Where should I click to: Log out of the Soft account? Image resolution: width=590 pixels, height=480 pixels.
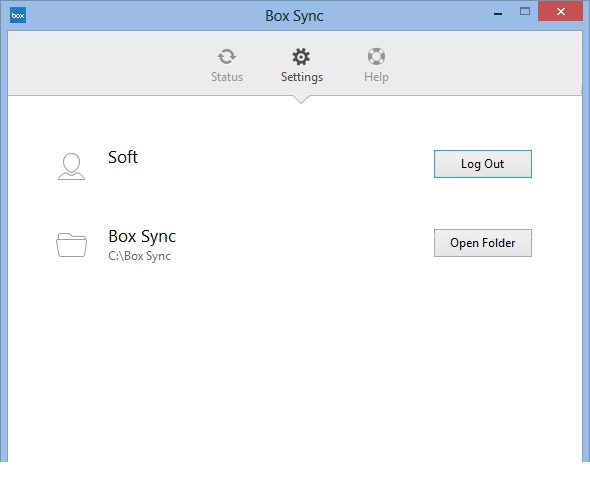(x=482, y=164)
